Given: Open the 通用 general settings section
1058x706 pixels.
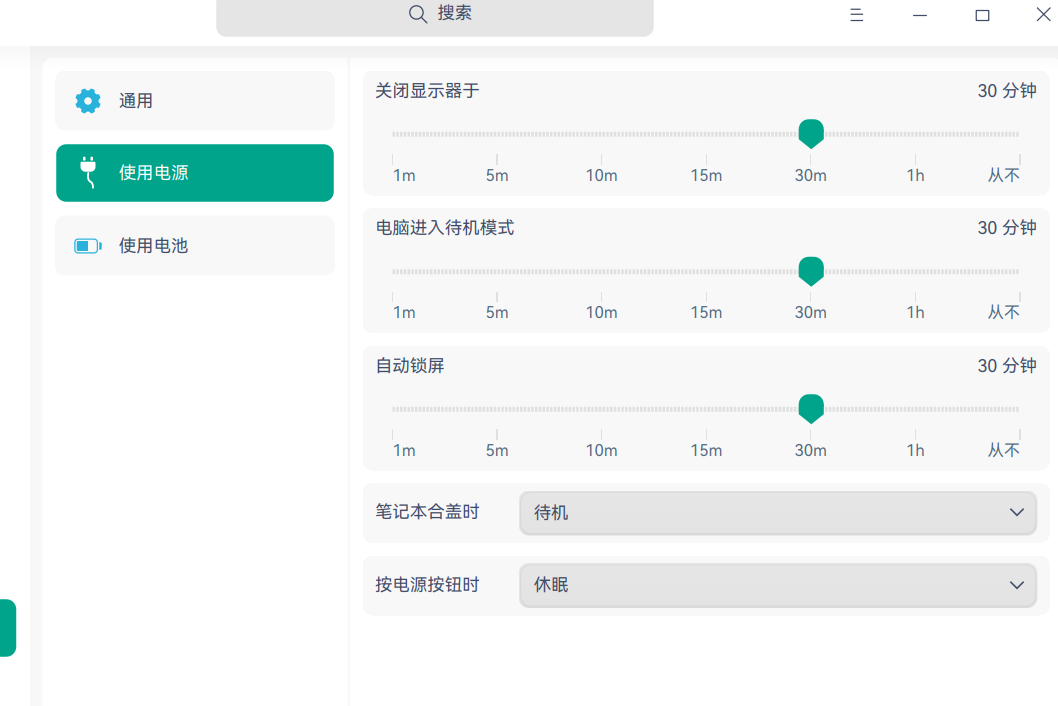Looking at the screenshot, I should (x=195, y=101).
